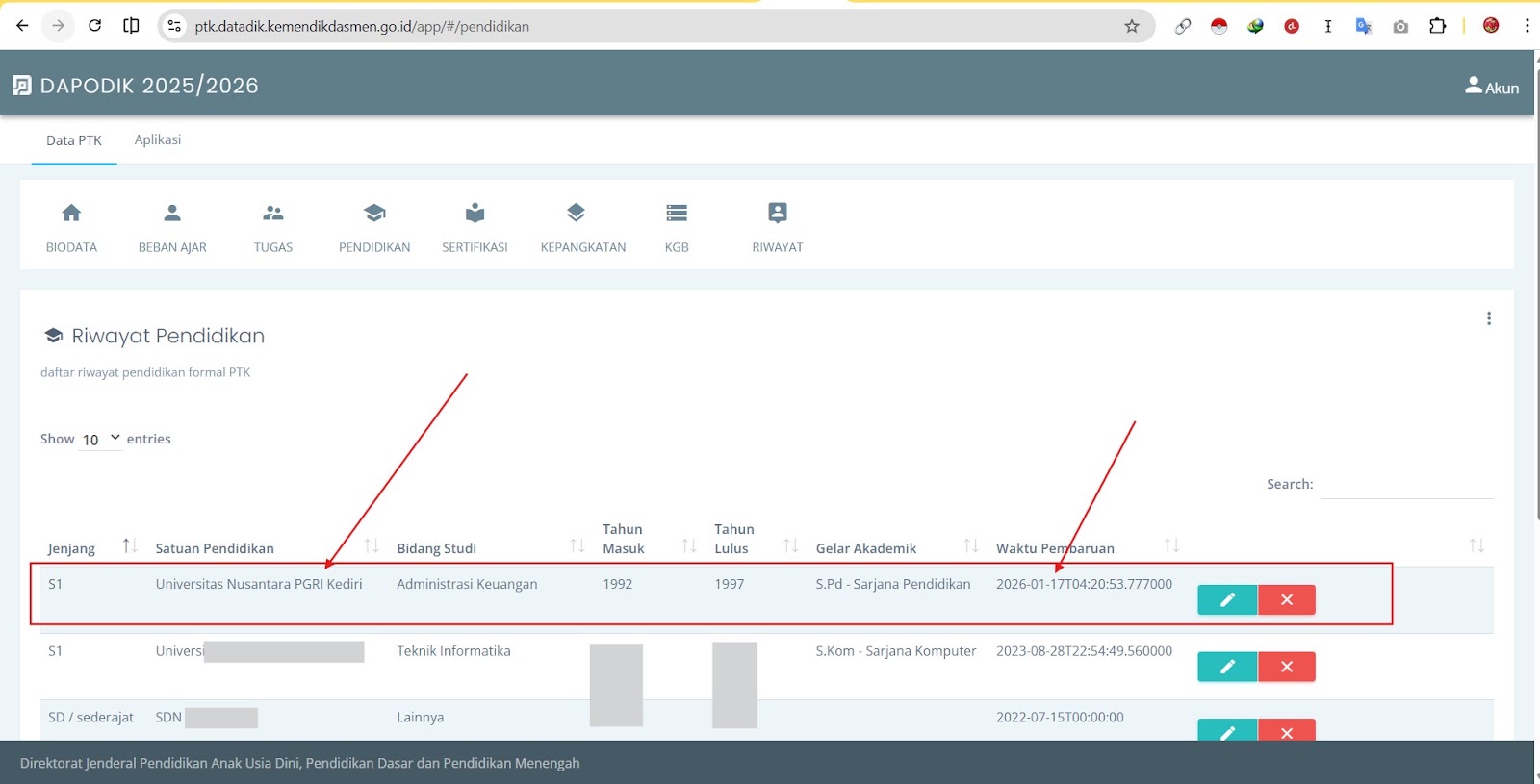This screenshot has height=784, width=1540.
Task: Select the S.Pd - Sarjana Pendidikan cell
Action: click(x=893, y=584)
